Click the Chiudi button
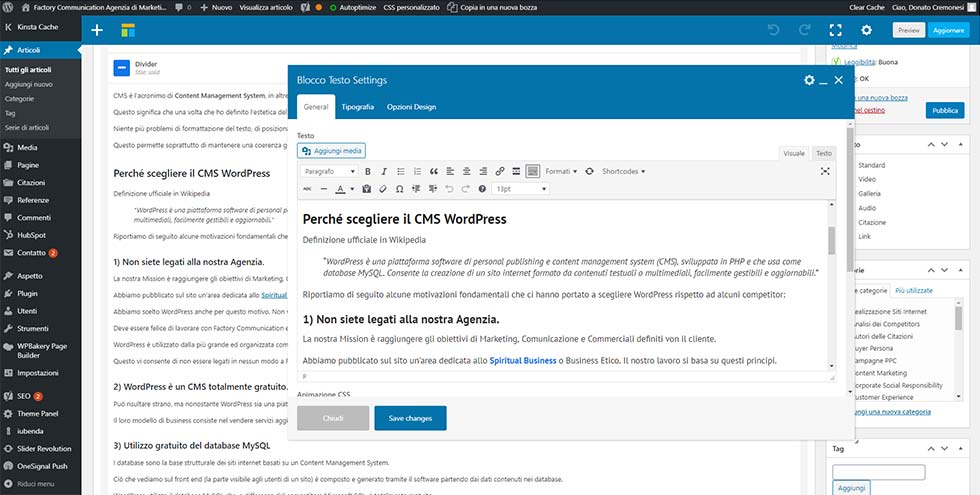This screenshot has height=495, width=980. [332, 418]
